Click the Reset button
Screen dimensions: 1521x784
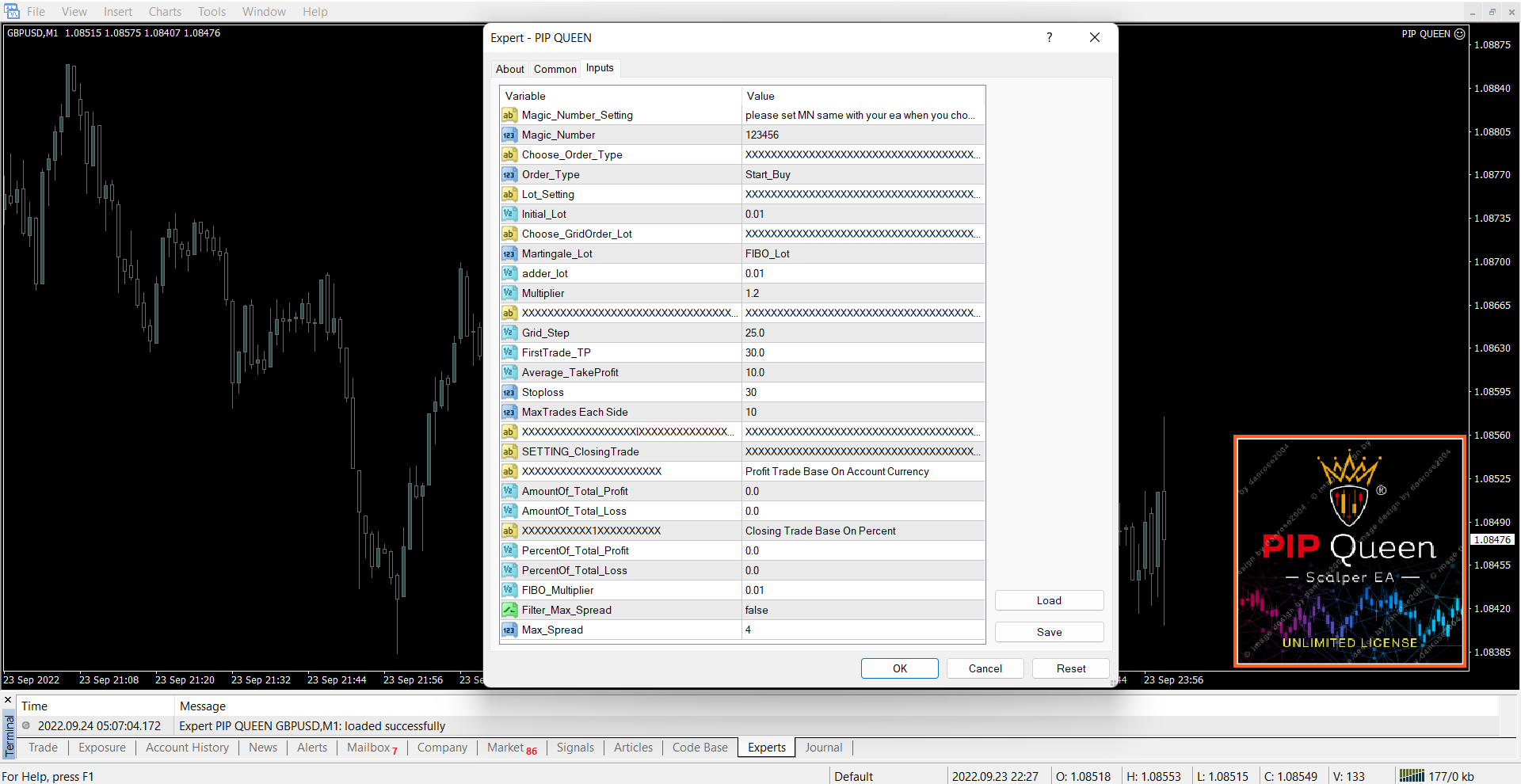coord(1070,669)
